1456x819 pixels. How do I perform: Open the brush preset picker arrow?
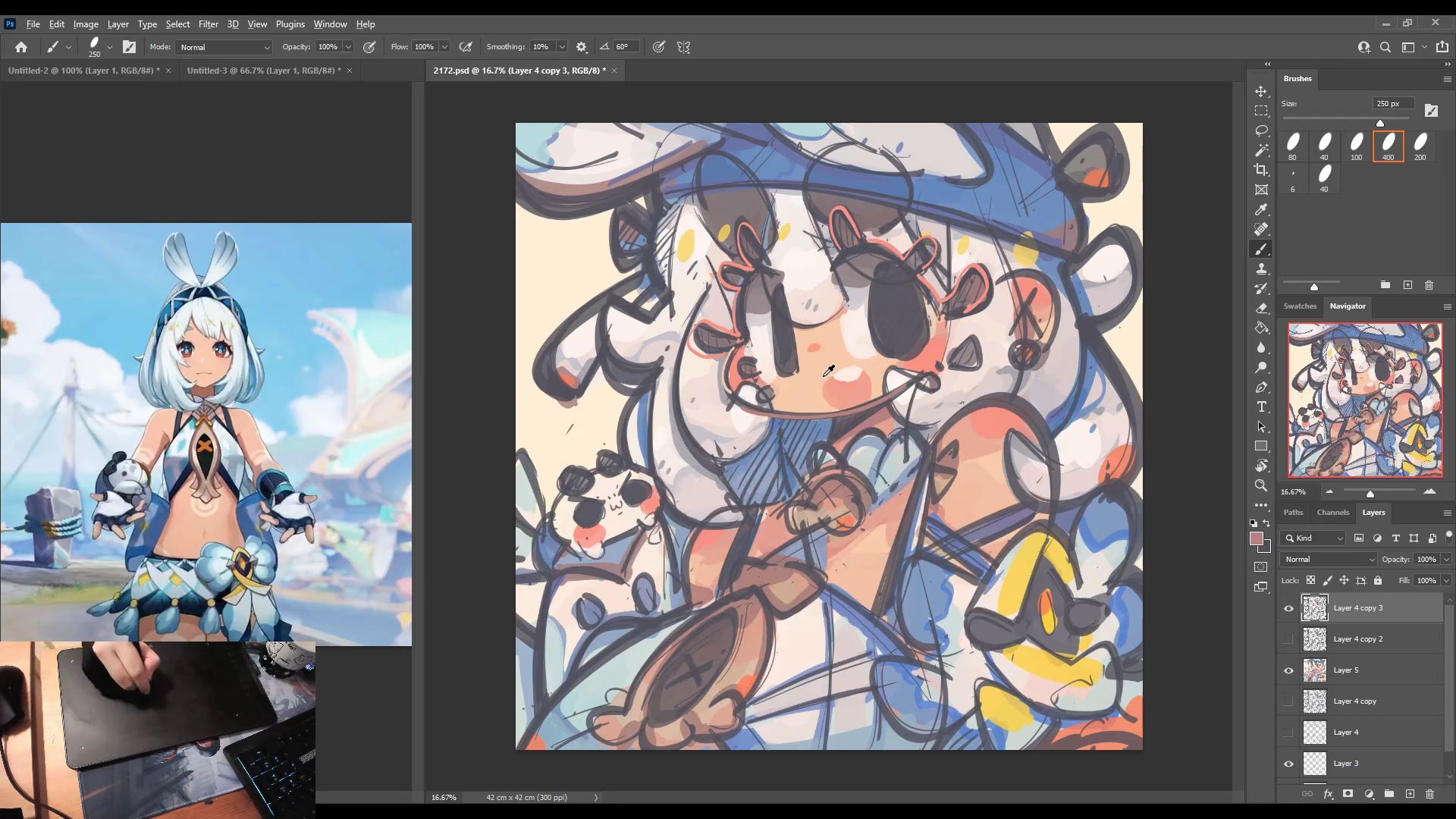point(110,47)
